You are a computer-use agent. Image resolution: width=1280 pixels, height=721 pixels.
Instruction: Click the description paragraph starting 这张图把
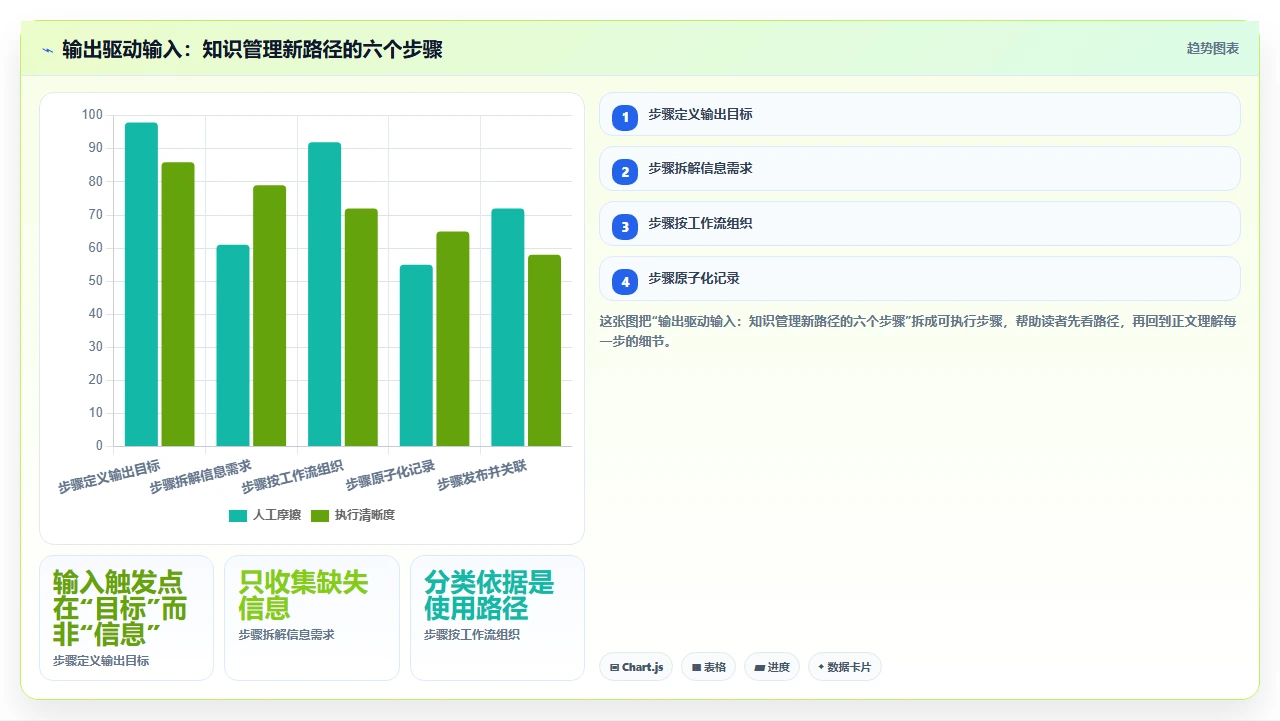click(919, 331)
